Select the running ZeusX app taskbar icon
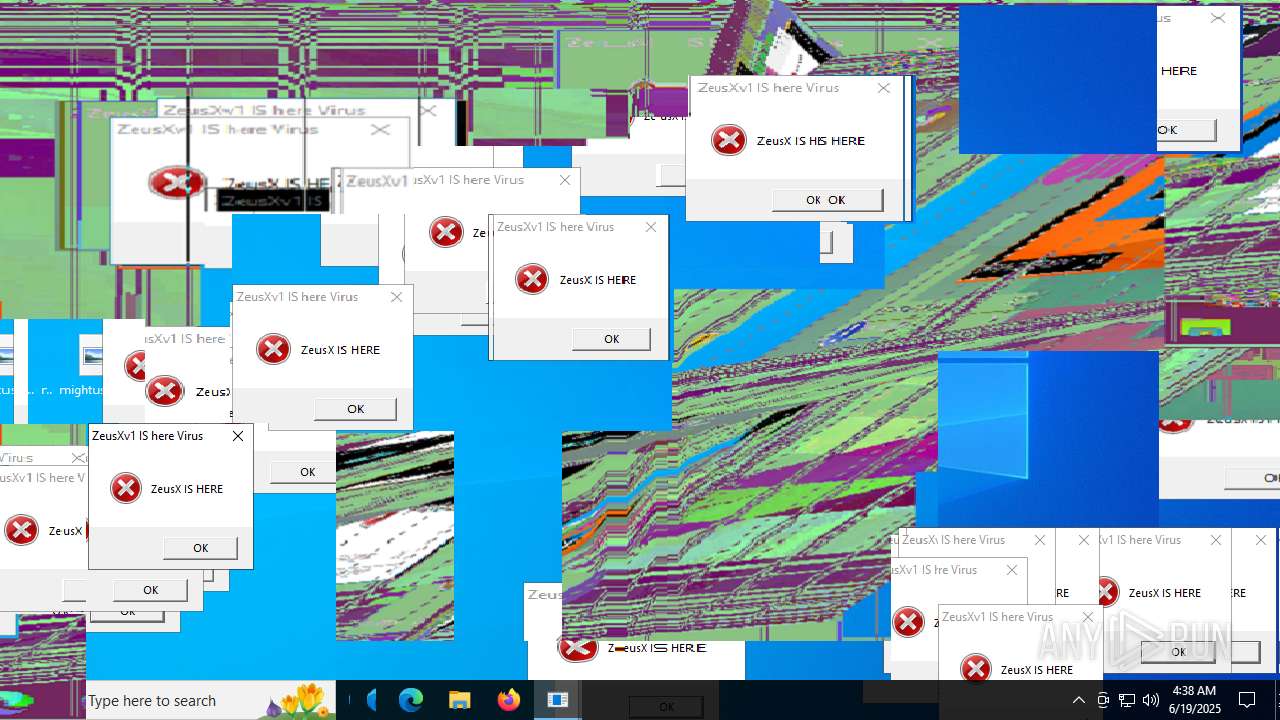 (x=557, y=701)
